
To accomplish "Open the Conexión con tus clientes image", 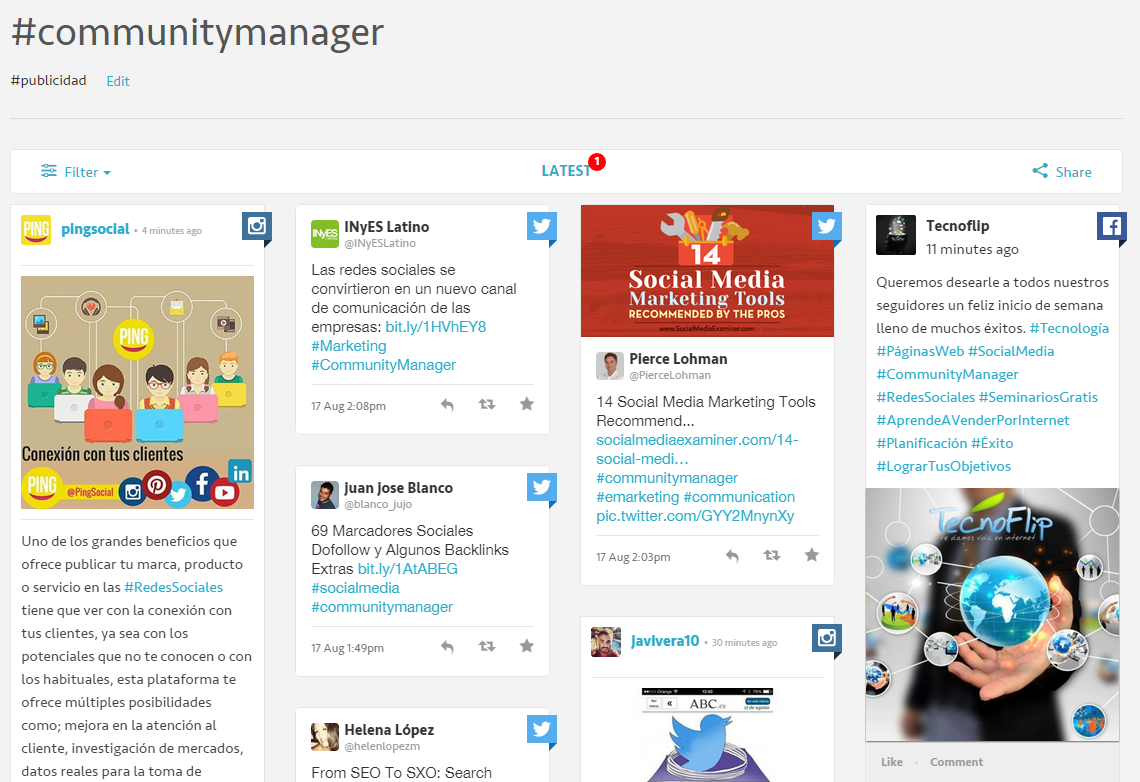I will click(x=137, y=392).
